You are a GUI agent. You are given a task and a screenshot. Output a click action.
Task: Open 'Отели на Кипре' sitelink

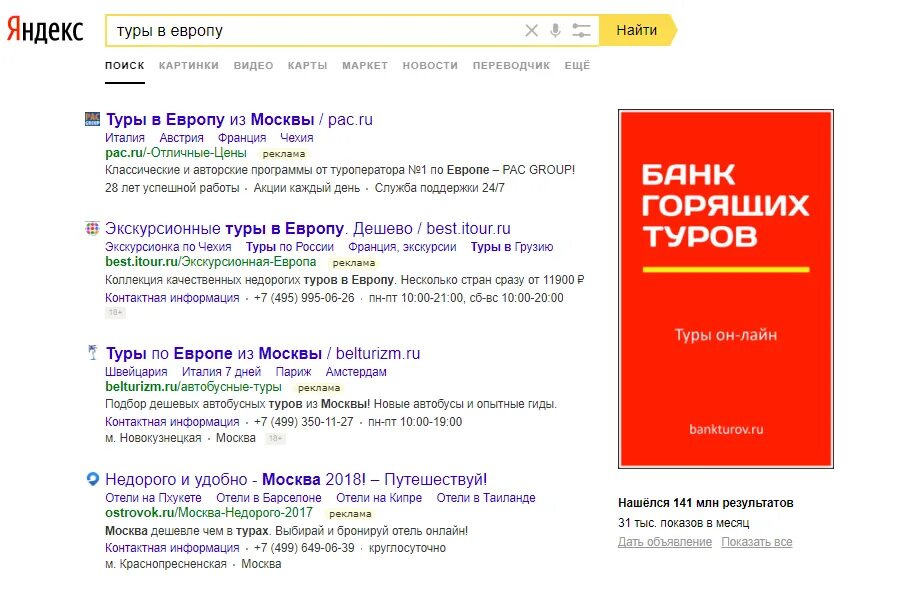point(379,498)
